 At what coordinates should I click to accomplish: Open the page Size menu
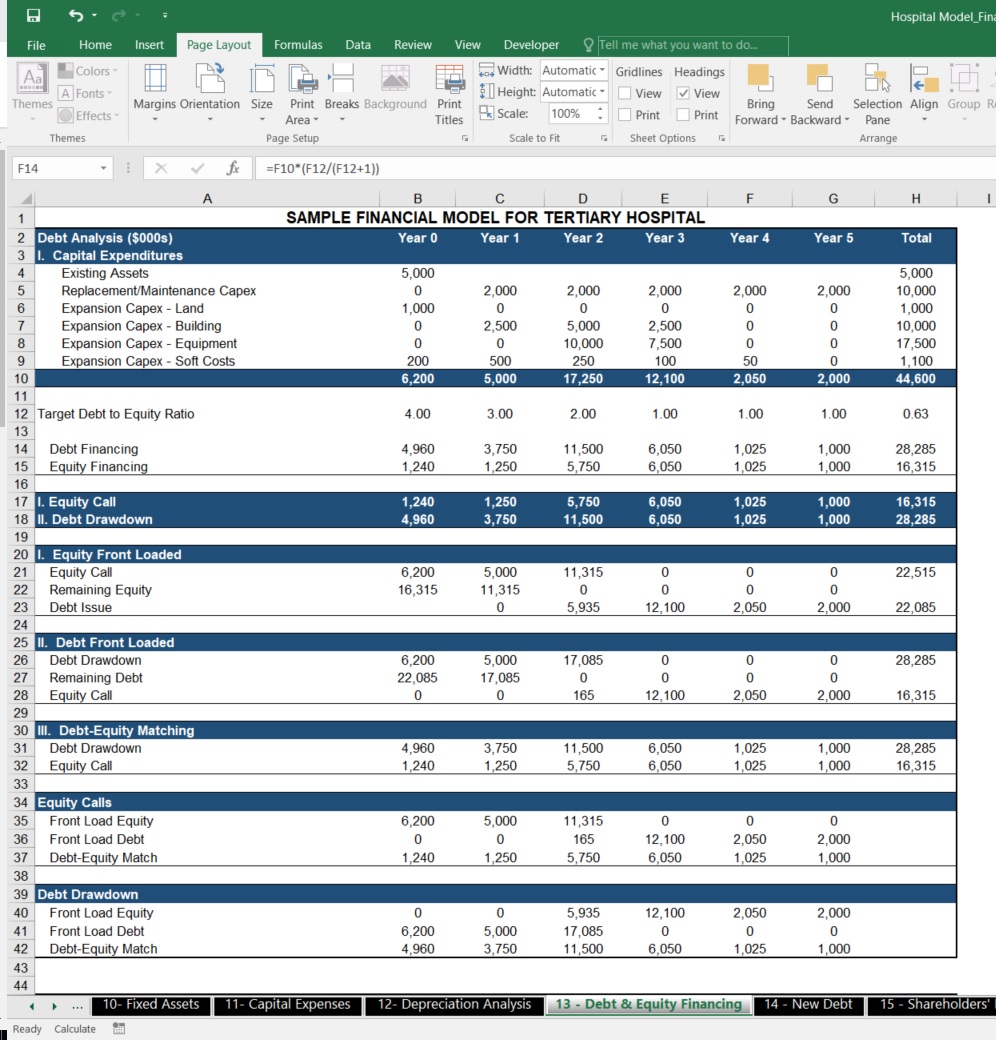[261, 94]
